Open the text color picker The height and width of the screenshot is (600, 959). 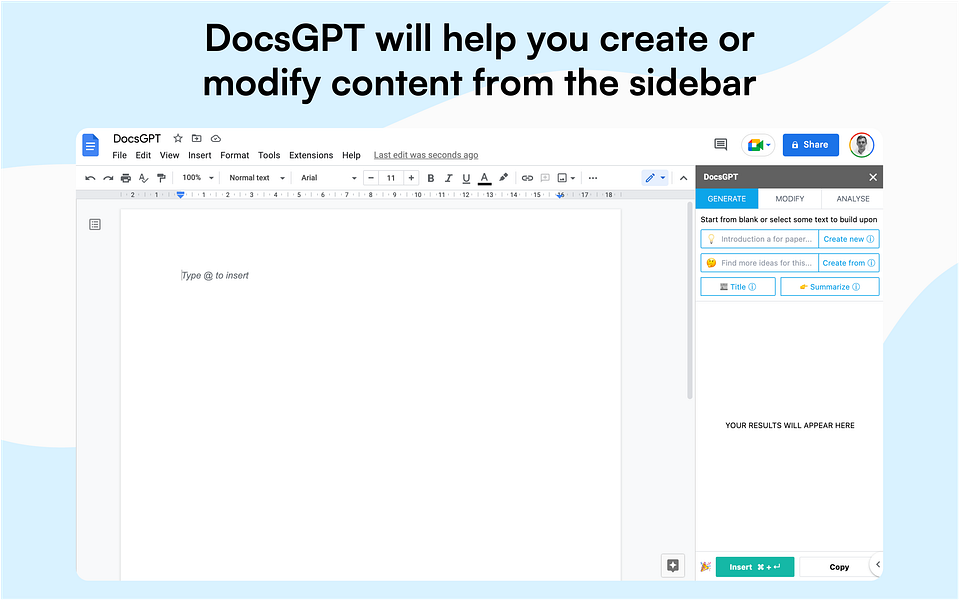[484, 178]
